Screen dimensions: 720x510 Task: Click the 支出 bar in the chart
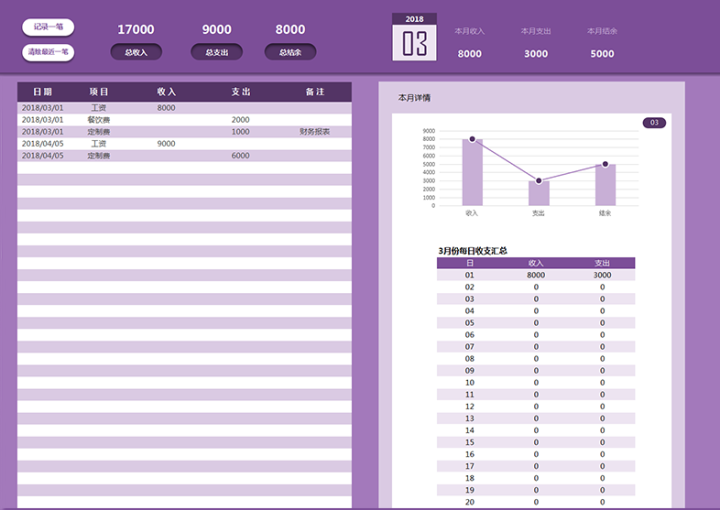[x=538, y=192]
